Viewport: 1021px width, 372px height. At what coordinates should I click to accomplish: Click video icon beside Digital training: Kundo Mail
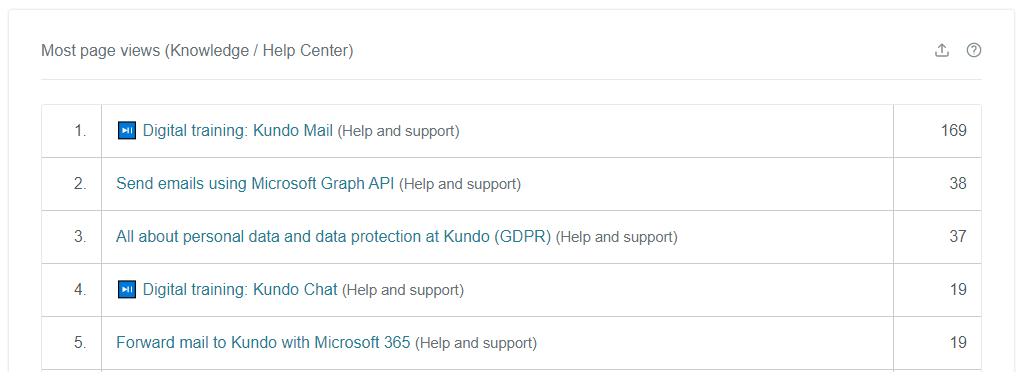(126, 131)
